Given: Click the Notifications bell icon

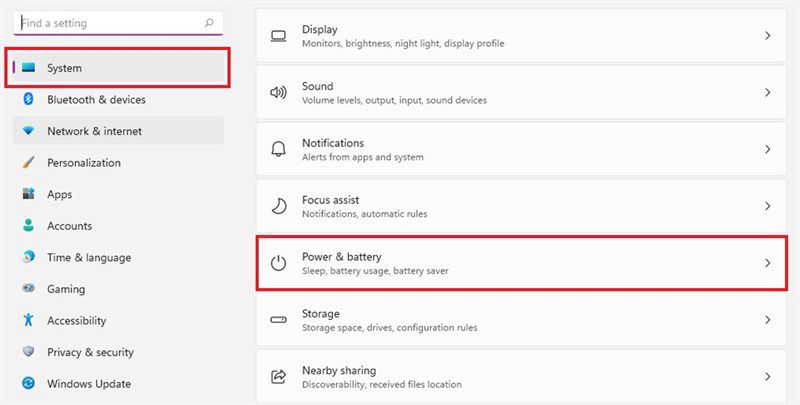Looking at the screenshot, I should click(x=278, y=149).
